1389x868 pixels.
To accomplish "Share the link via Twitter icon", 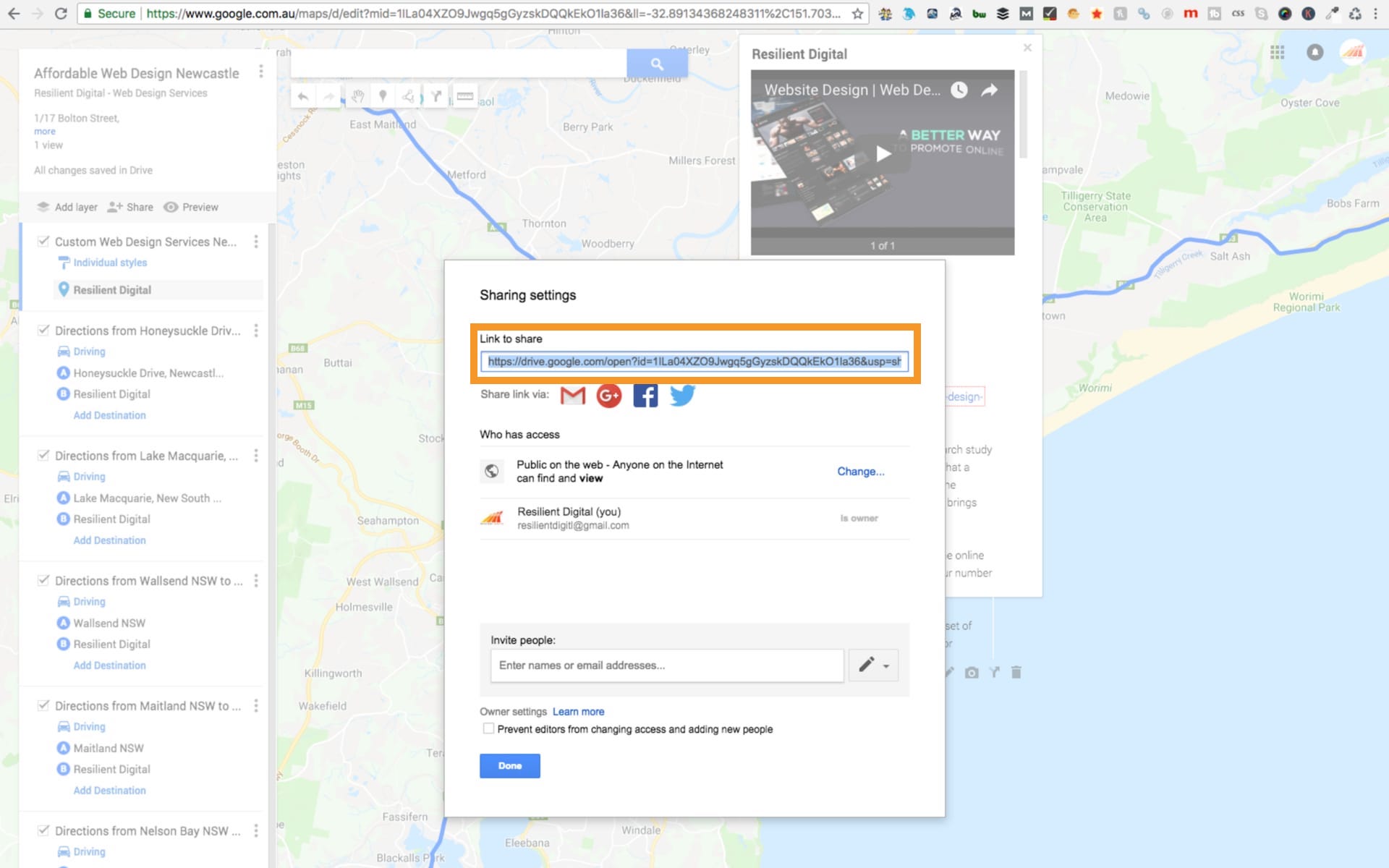I will [681, 395].
